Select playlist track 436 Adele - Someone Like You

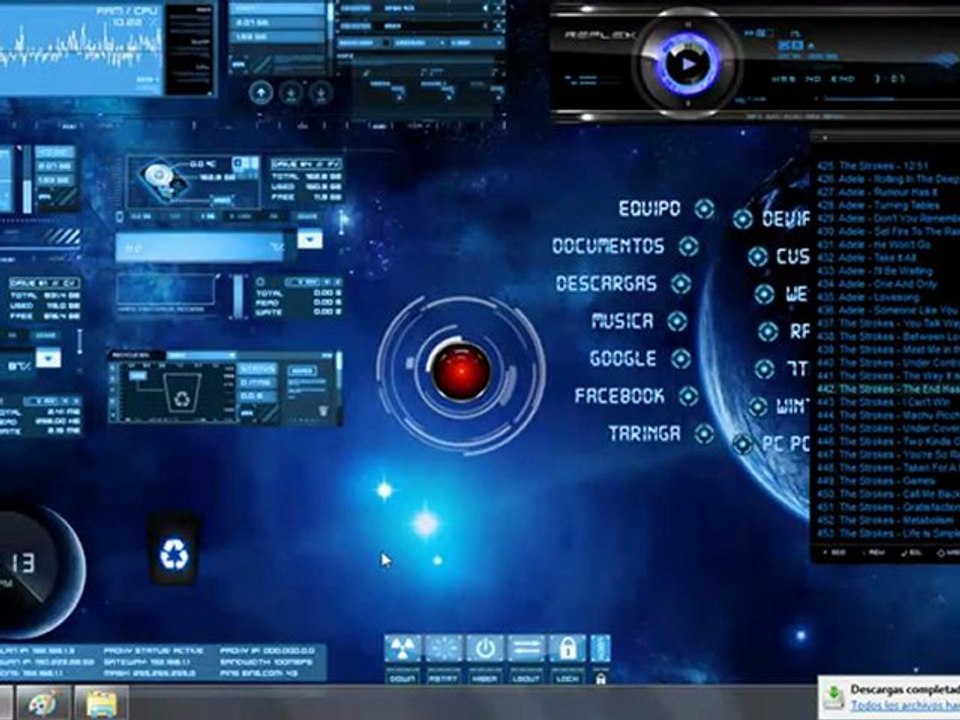coord(888,310)
